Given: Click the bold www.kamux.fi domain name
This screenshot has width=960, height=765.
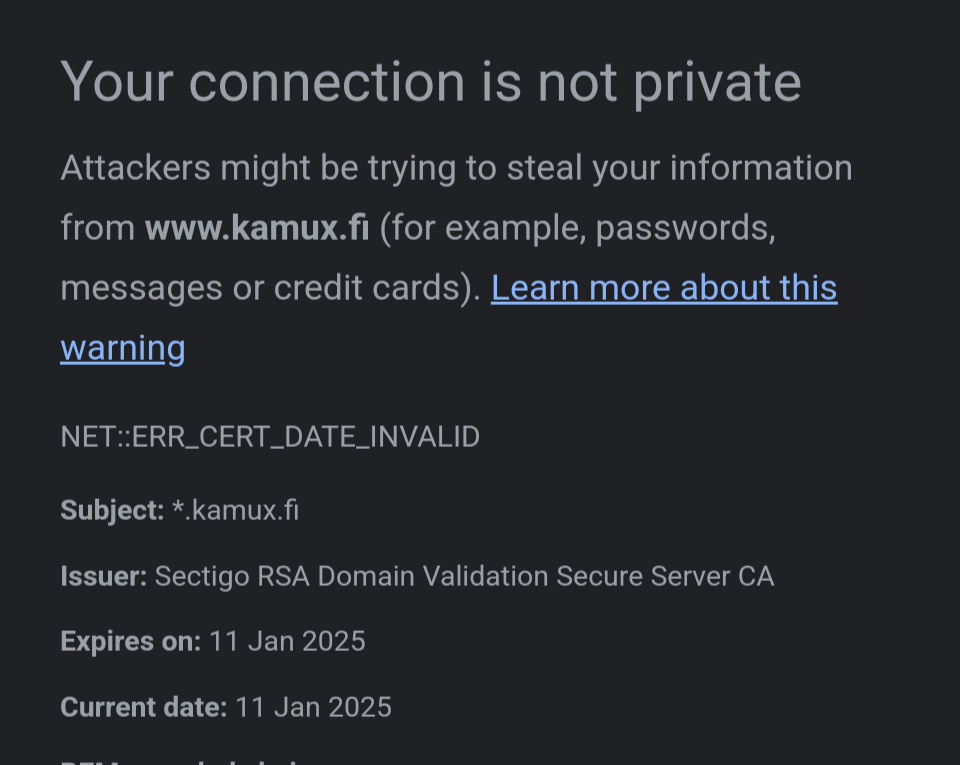Looking at the screenshot, I should pos(257,228).
